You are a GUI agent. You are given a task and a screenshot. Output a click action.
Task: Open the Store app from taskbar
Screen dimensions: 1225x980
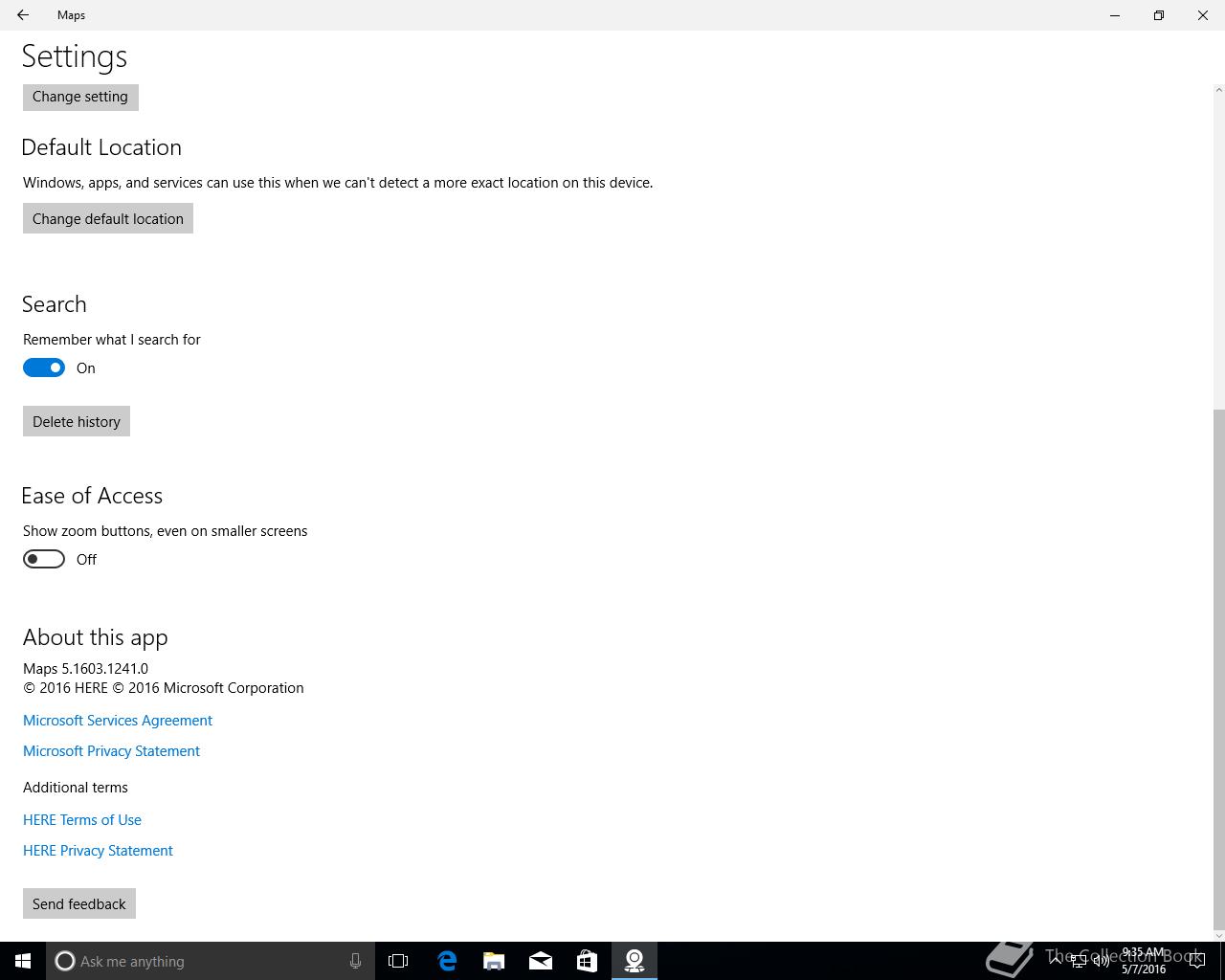coord(587,961)
